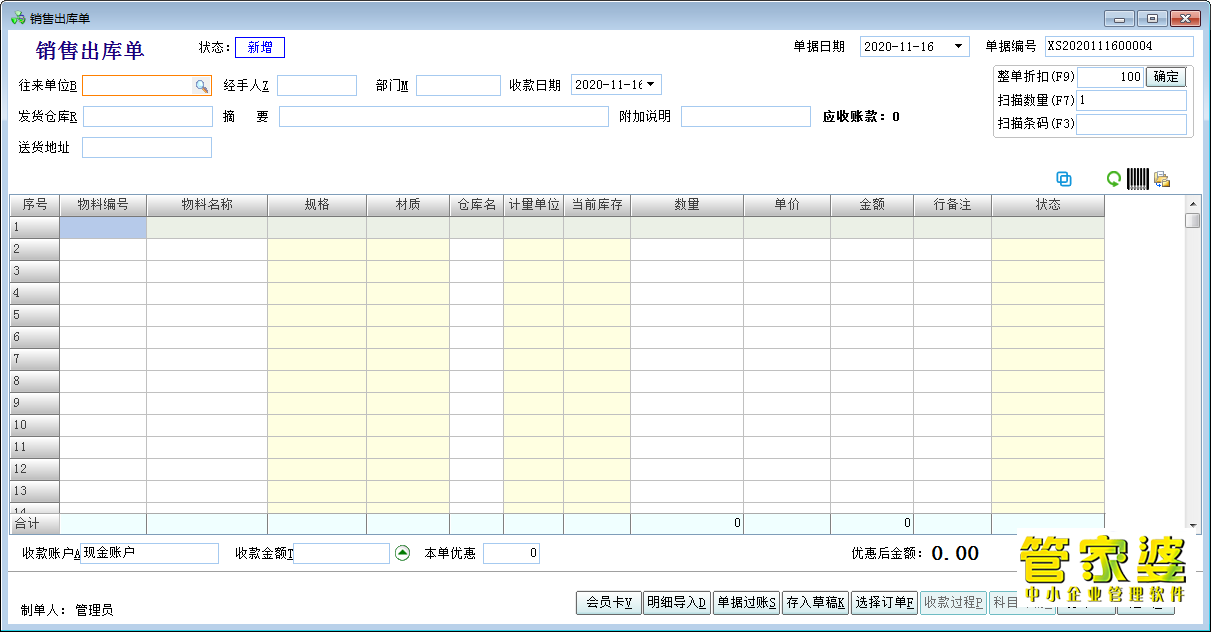Screen dimensions: 1211x632
Task: Open the 单据日期 date dropdown
Action: [x=958, y=47]
